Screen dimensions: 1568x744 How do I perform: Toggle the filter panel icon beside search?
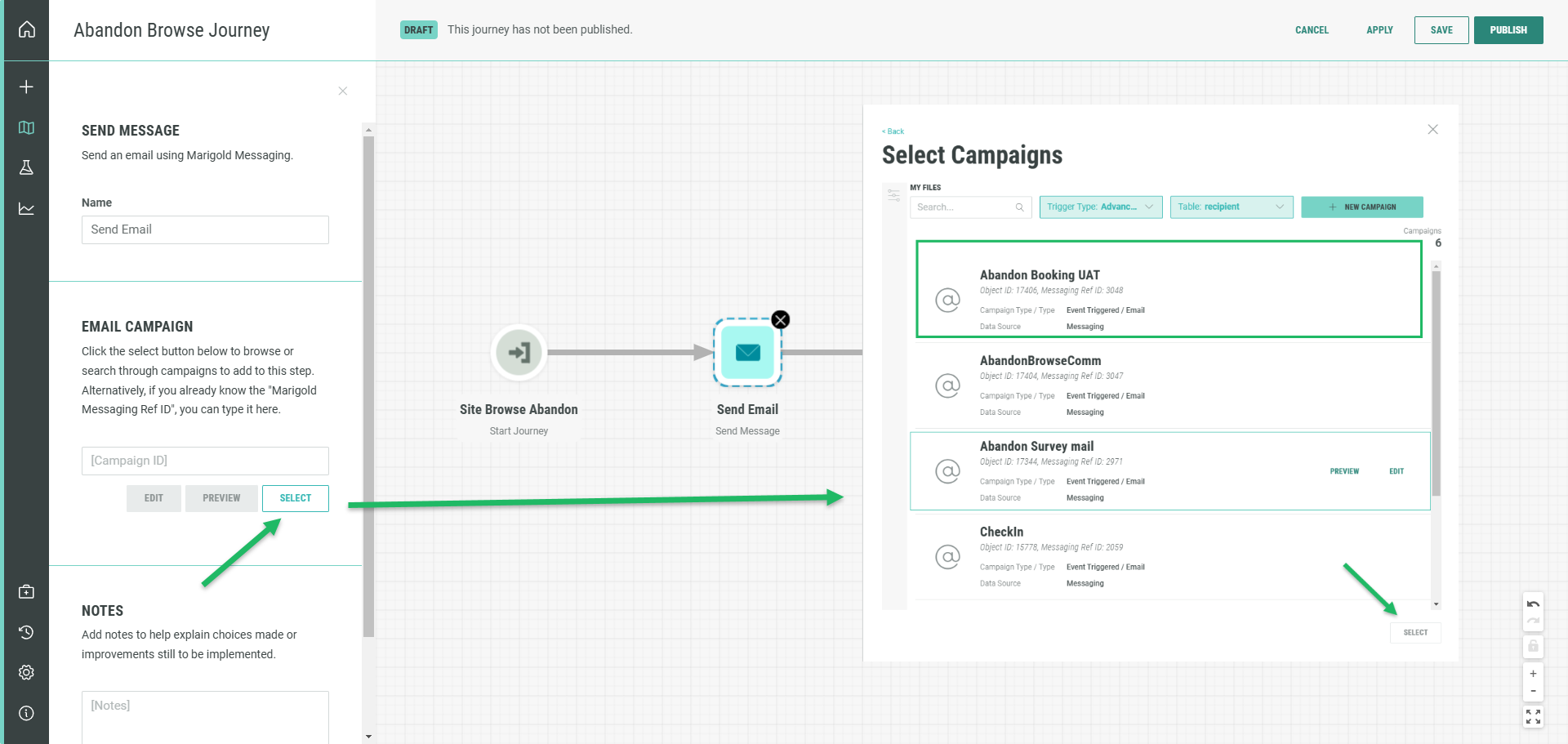(x=894, y=195)
